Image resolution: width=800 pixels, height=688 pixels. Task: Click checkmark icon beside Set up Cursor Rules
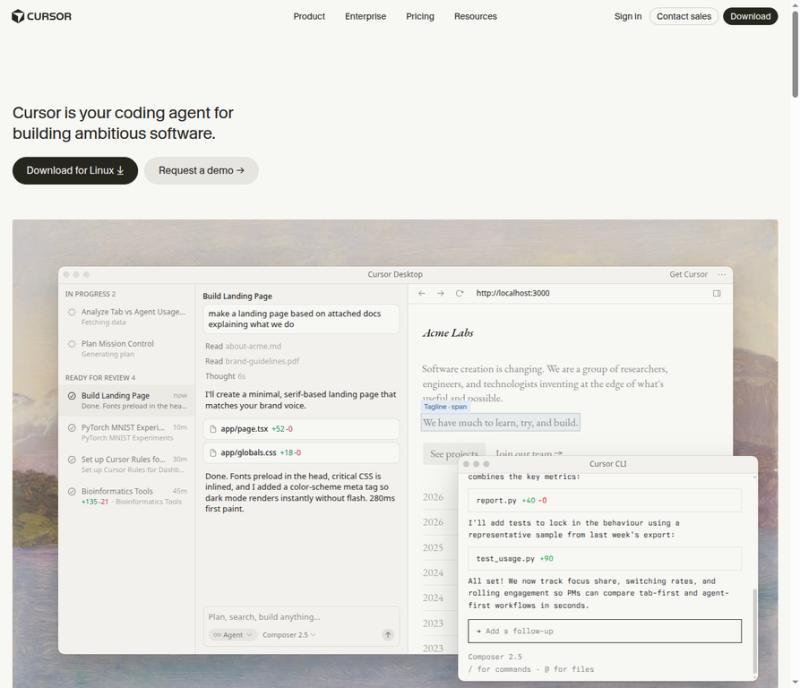click(x=72, y=459)
